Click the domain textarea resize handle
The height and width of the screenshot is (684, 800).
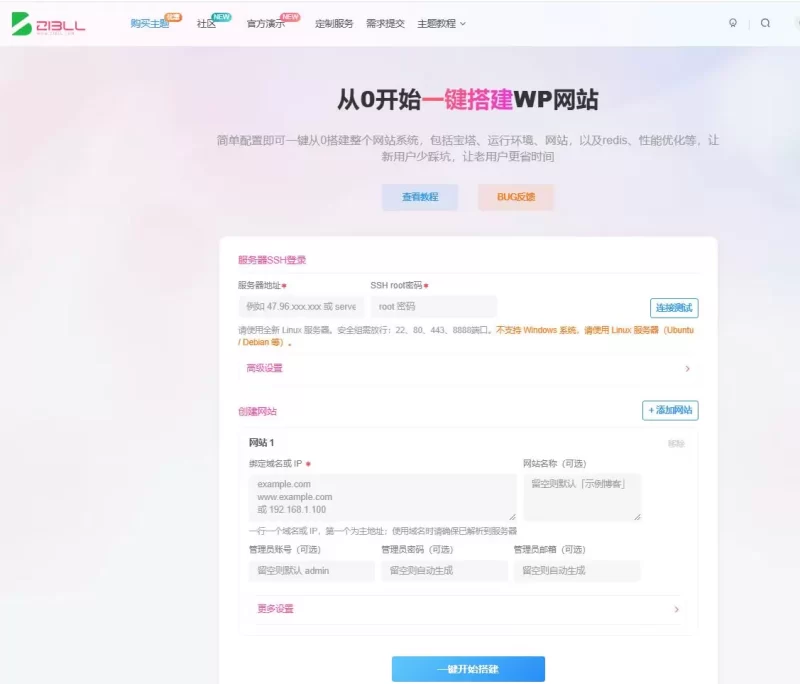pos(512,517)
